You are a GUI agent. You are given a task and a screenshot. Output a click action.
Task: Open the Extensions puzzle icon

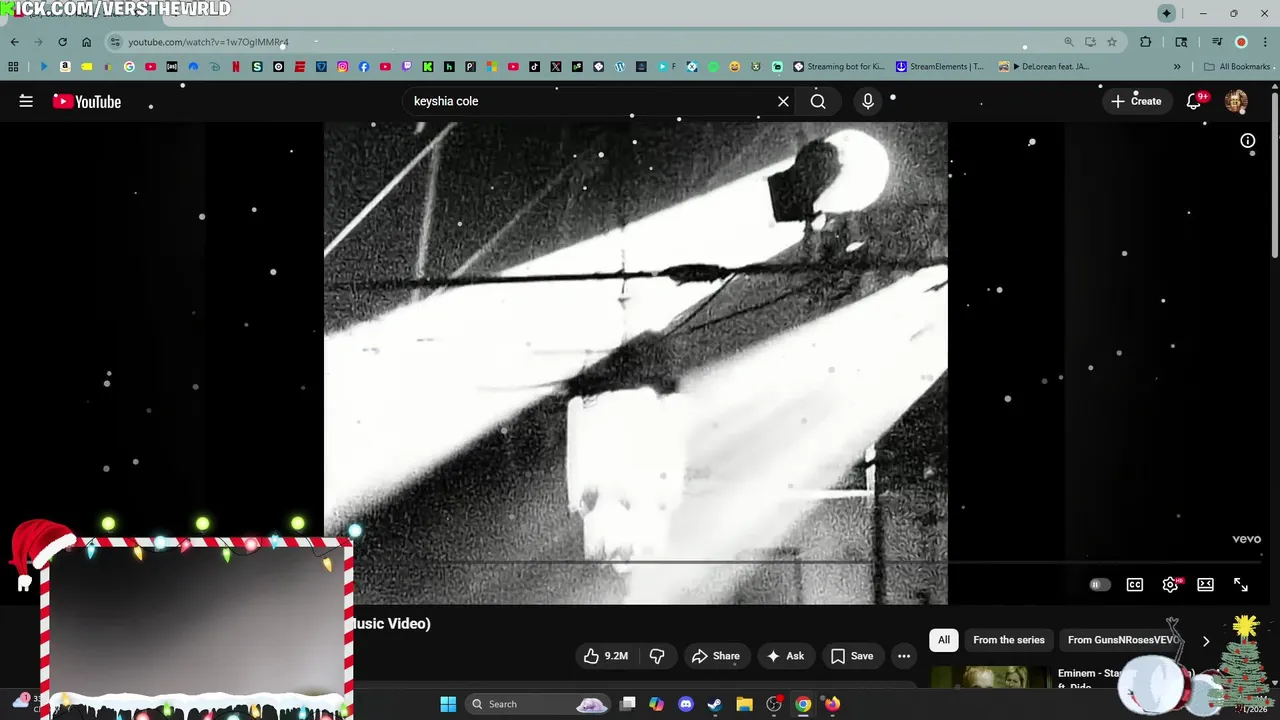[x=1146, y=42]
